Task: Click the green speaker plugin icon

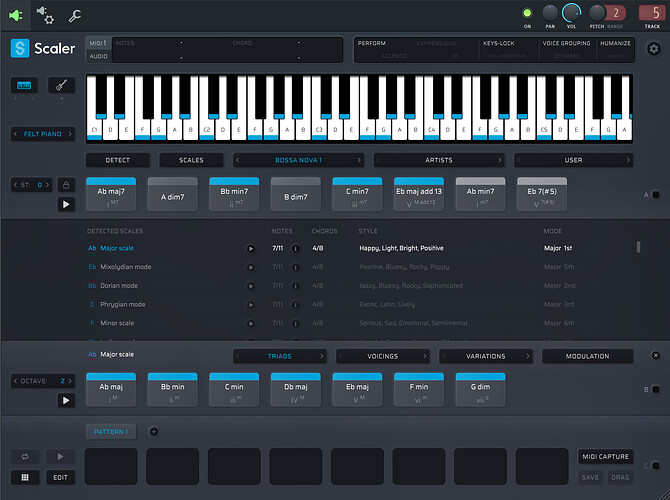Action: point(15,16)
